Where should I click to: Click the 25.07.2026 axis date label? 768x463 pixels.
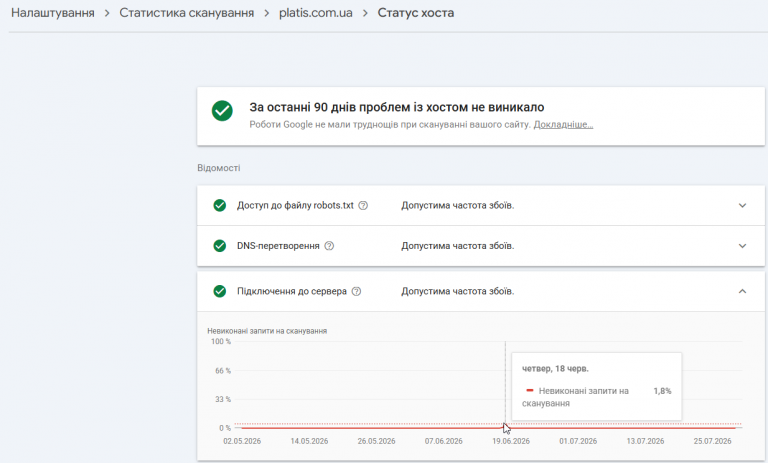click(713, 441)
